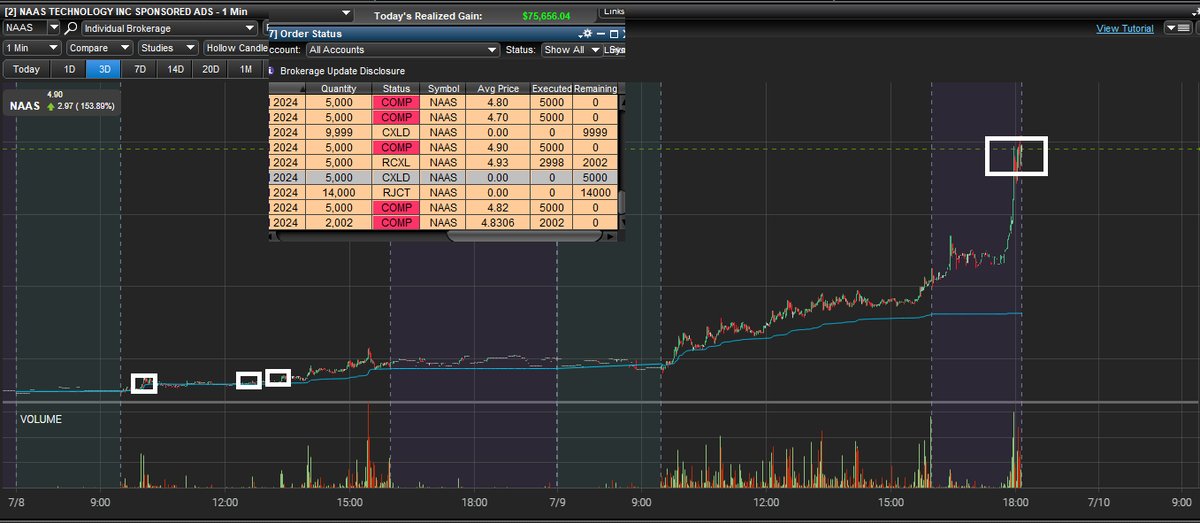Click the symbol search magnifier icon
The image size is (1200, 523).
71,28
